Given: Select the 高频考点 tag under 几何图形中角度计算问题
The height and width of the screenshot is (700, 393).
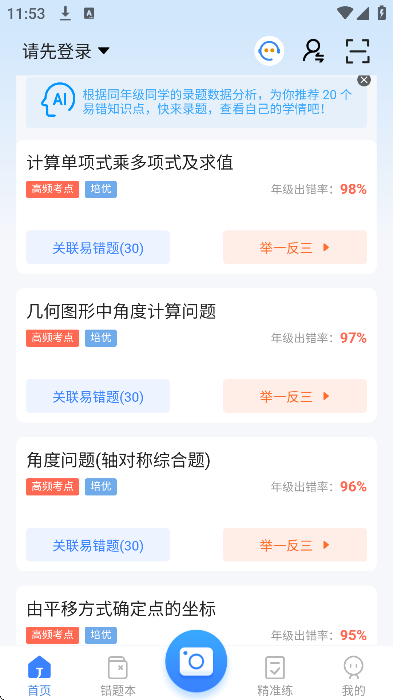Looking at the screenshot, I should click(x=52, y=338).
